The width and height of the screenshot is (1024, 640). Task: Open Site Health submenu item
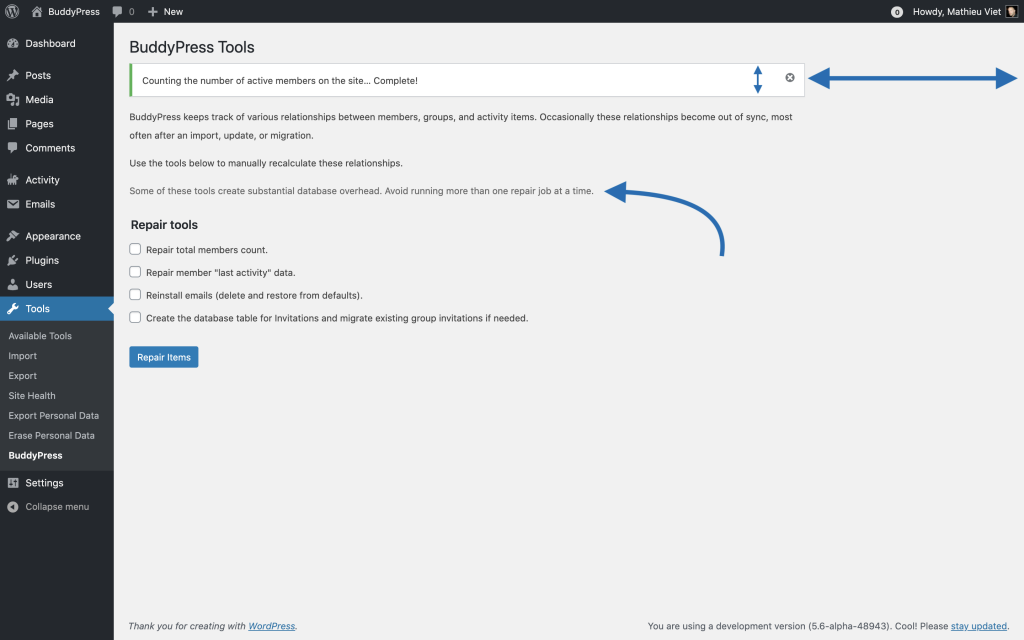(32, 396)
